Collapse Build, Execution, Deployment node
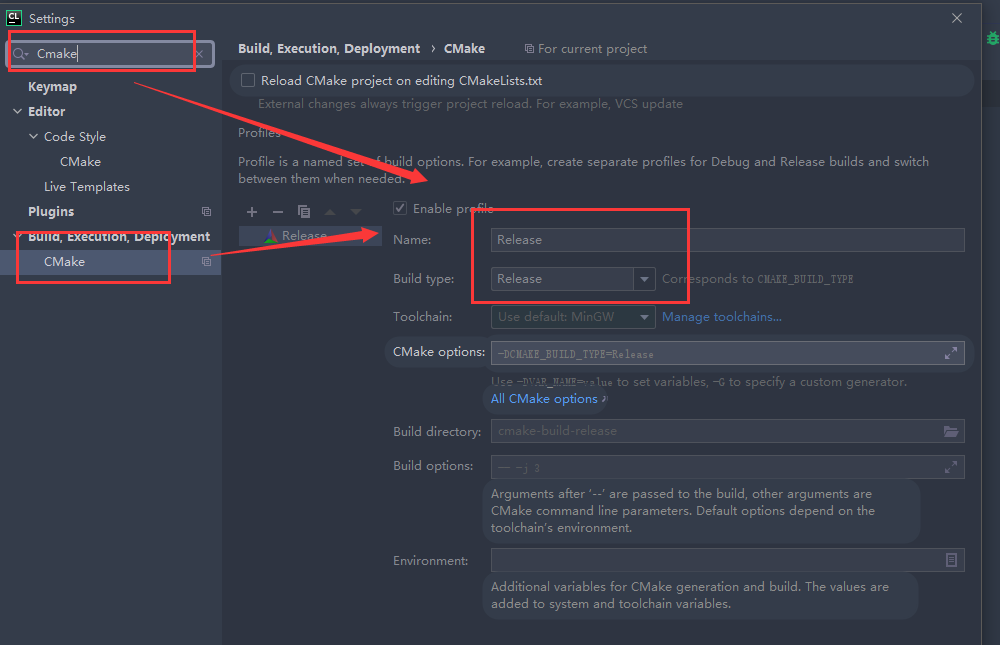 (x=17, y=236)
